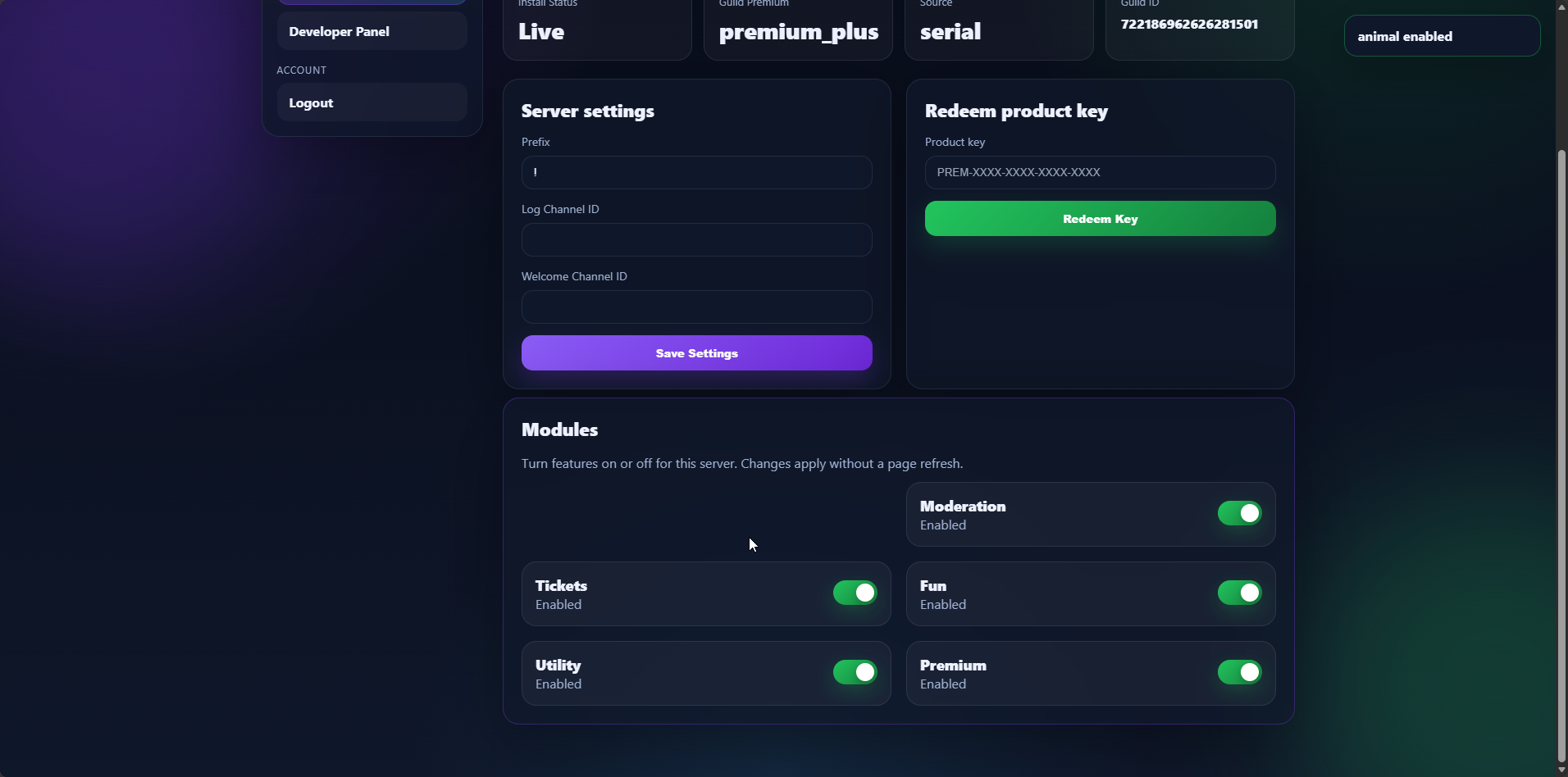The width and height of the screenshot is (1568, 777).
Task: Click the Install Status 'Live' card
Action: [597, 30]
